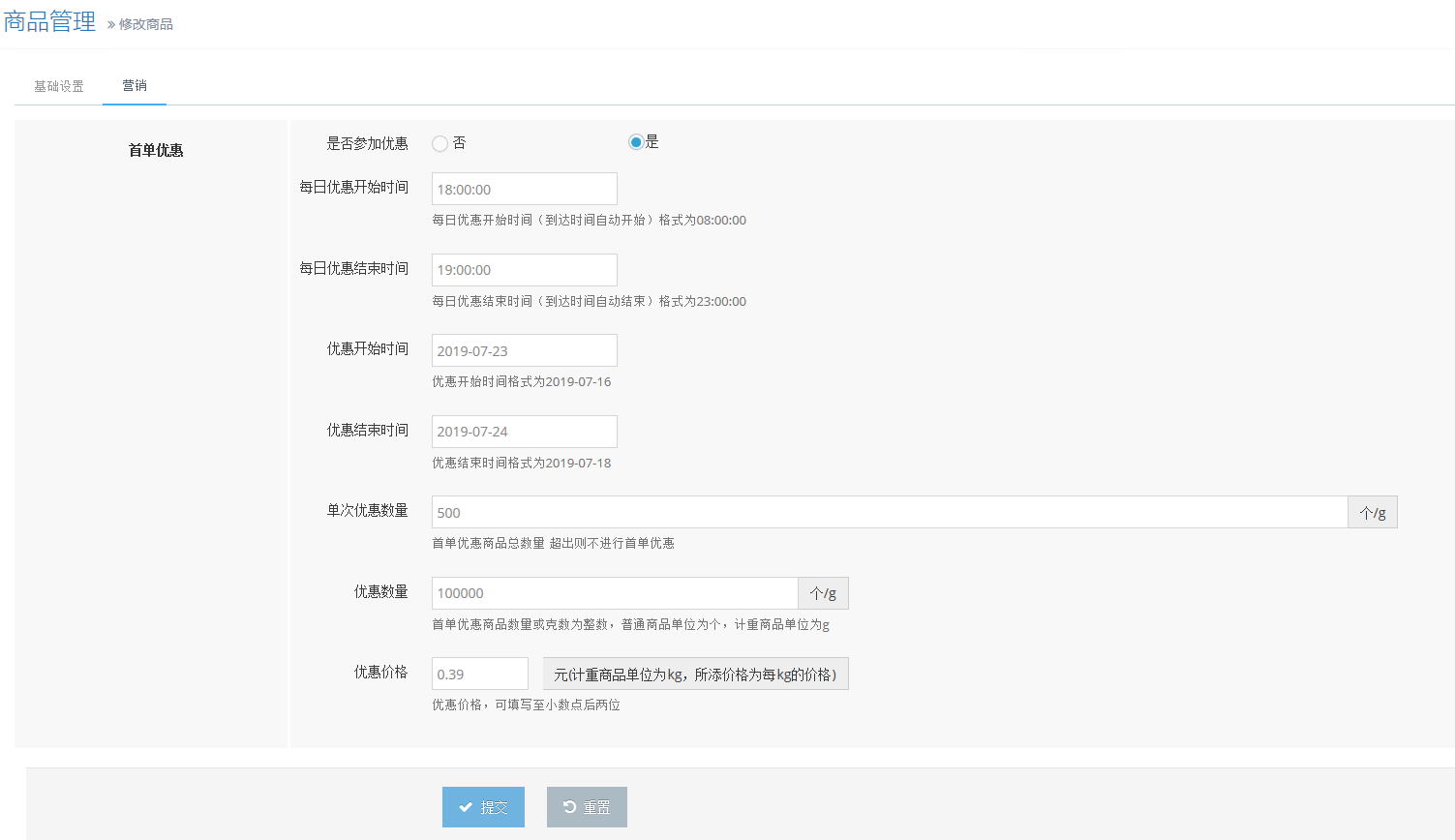Click the 每日优惠开始时间 input field
The image size is (1455, 840).
click(x=524, y=189)
